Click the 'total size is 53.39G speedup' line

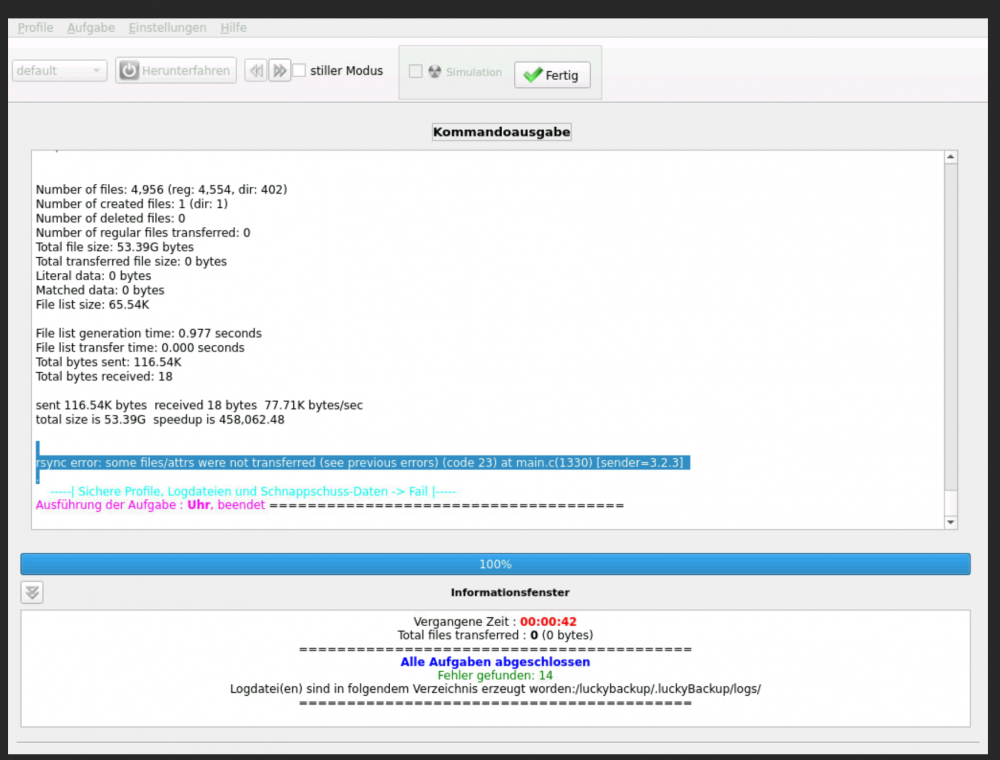(x=160, y=420)
